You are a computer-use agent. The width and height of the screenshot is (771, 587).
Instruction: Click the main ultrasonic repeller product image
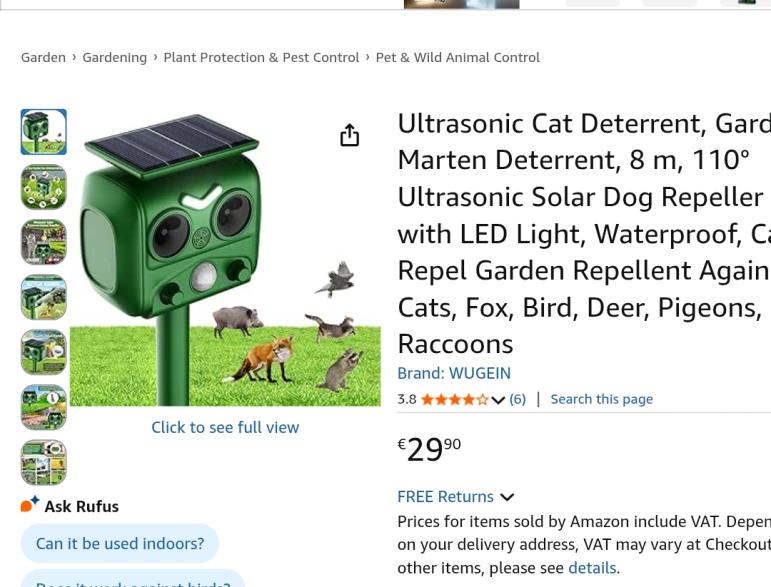coord(225,260)
